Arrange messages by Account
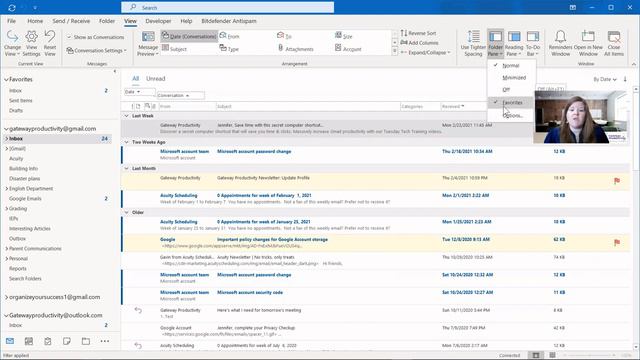 348,49
